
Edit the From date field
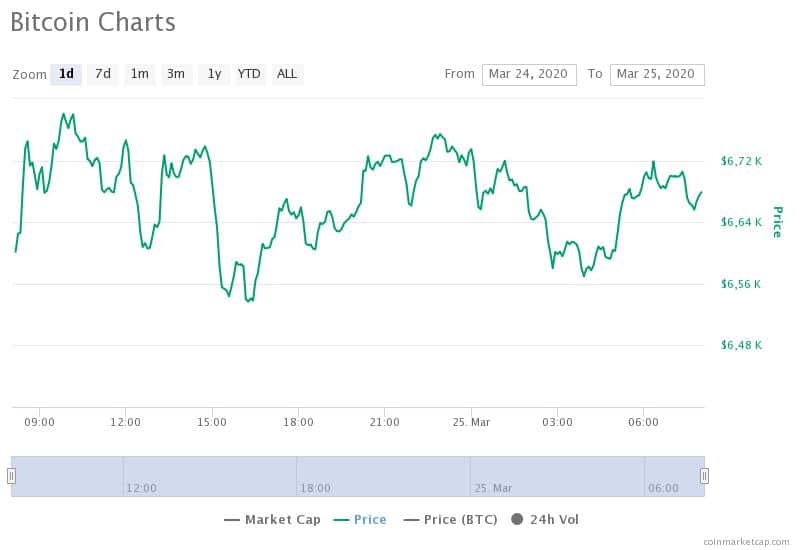tap(529, 74)
